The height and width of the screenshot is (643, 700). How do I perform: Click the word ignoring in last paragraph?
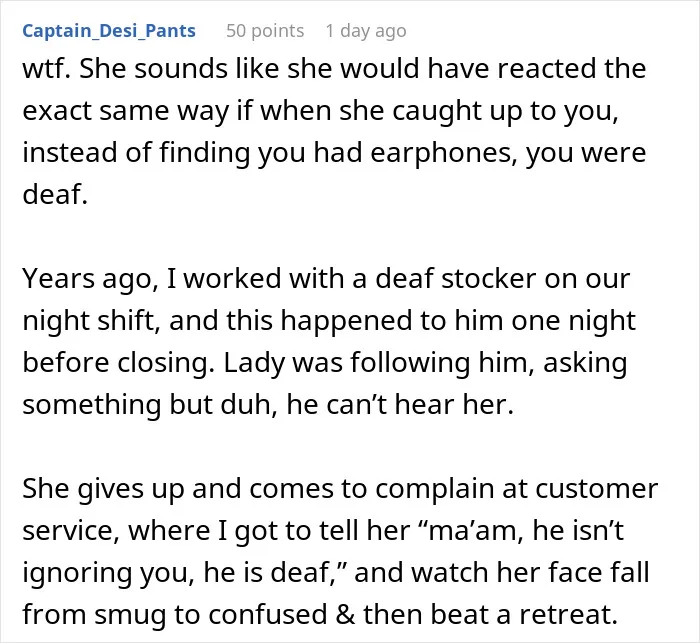pyautogui.click(x=77, y=572)
